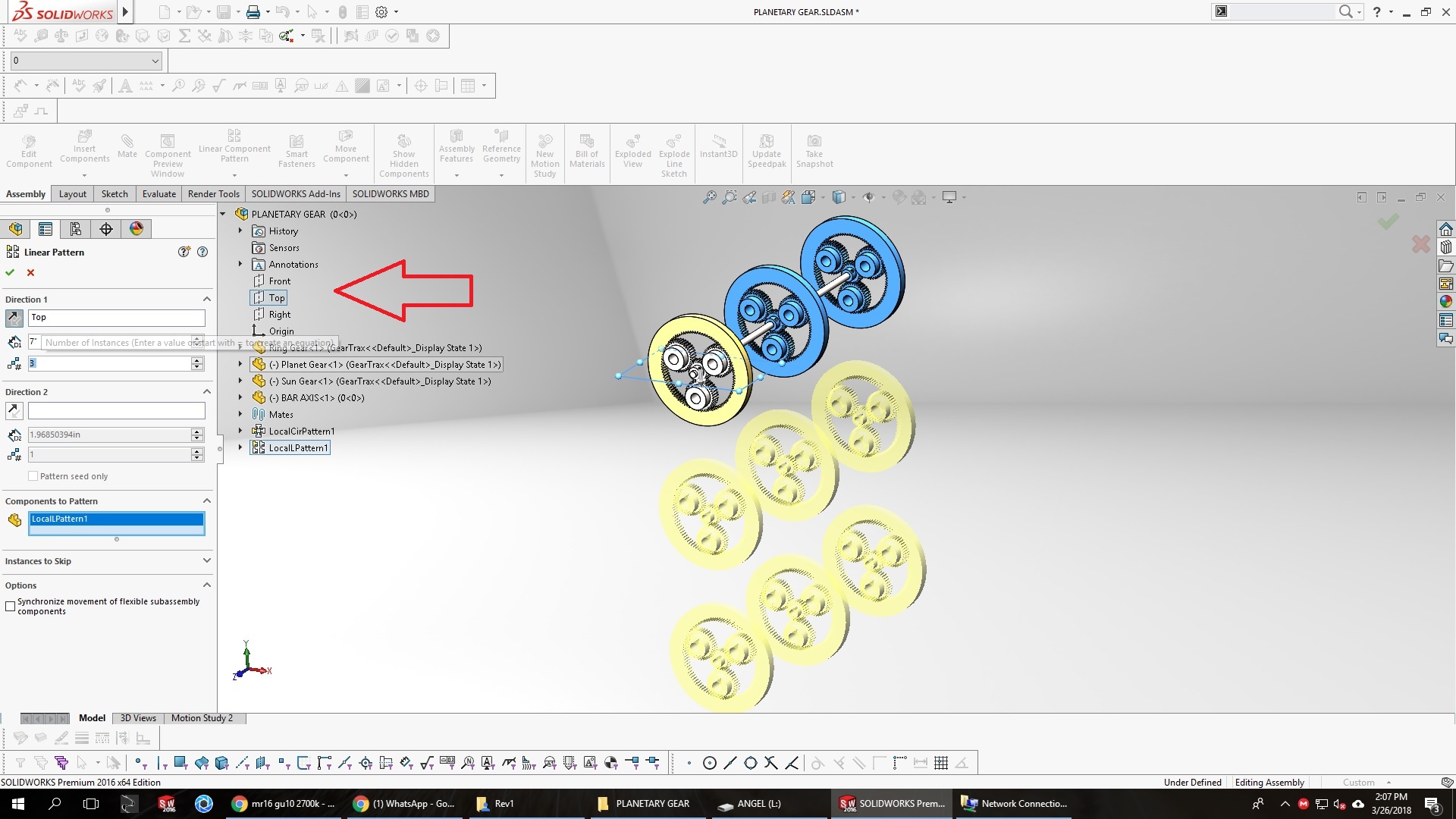Viewport: 1456px width, 819px height.
Task: Enable synchronize movement of flexible subassembly
Action: tap(11, 606)
